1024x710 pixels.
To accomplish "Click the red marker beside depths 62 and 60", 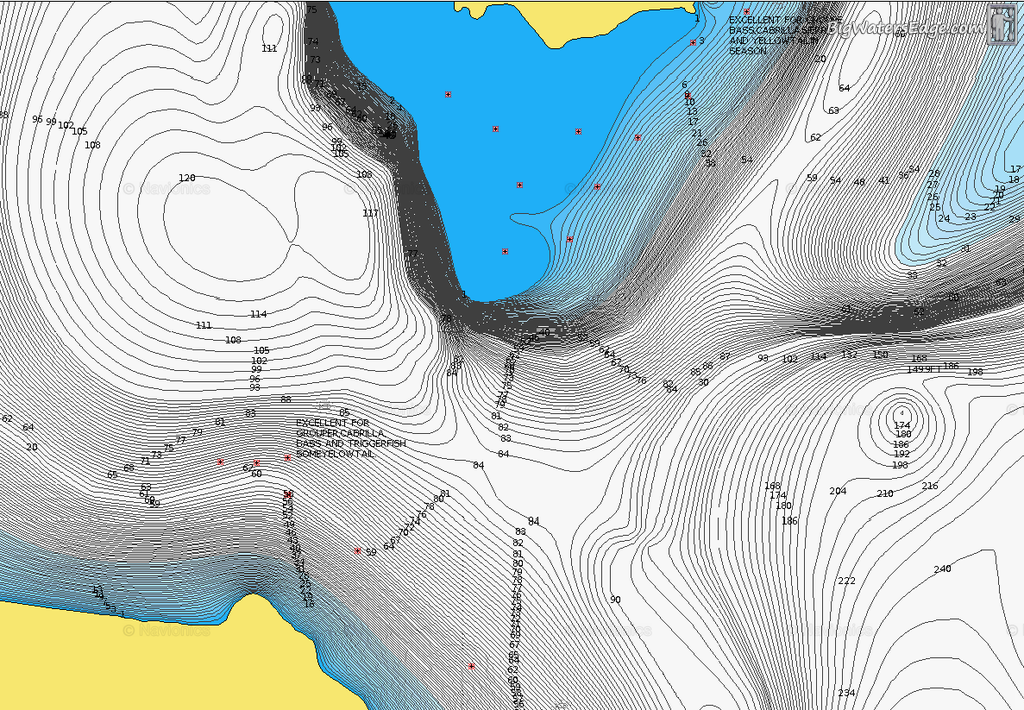I will 256,464.
